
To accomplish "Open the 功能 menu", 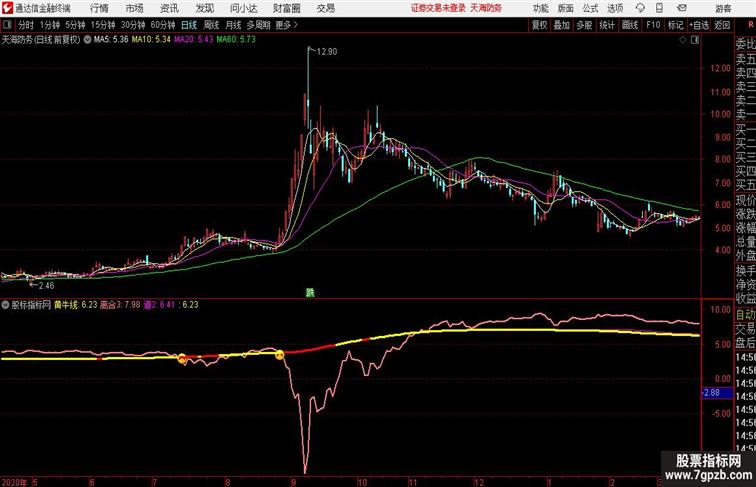I will point(540,8).
